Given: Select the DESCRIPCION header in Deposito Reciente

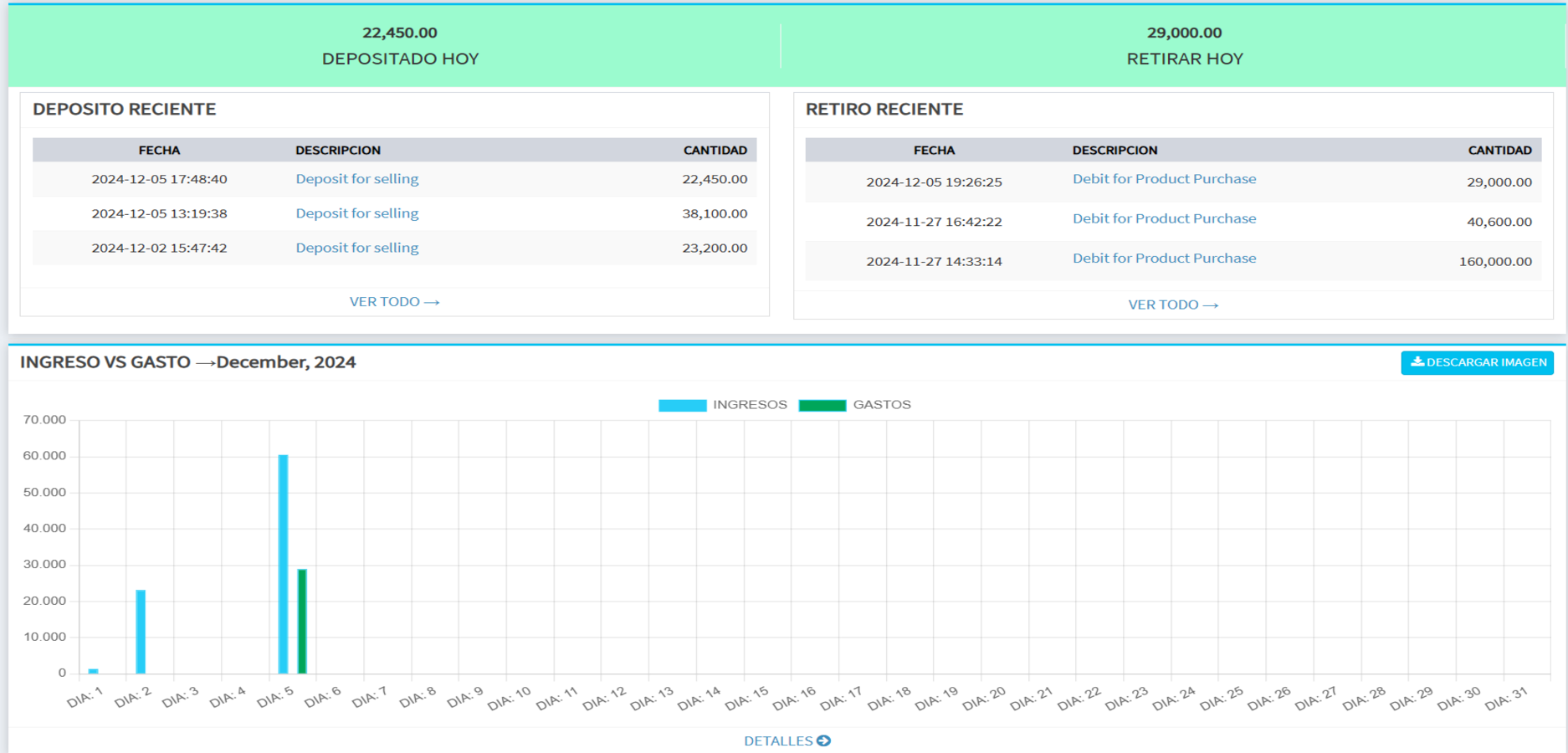Looking at the screenshot, I should pos(338,151).
